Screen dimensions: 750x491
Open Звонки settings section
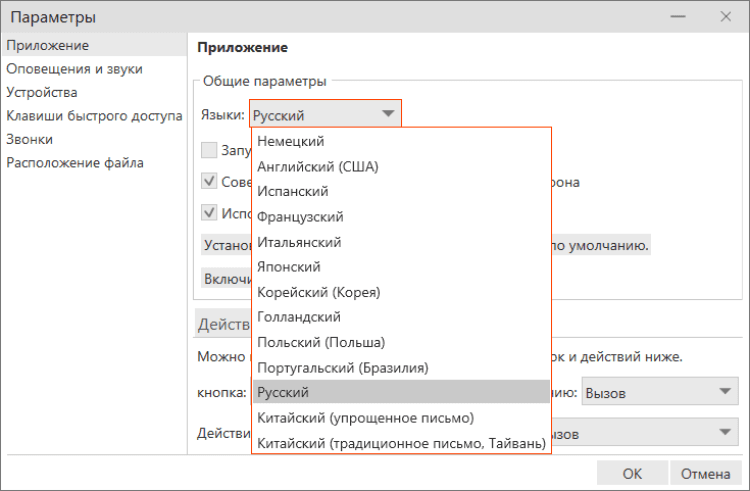pos(30,139)
